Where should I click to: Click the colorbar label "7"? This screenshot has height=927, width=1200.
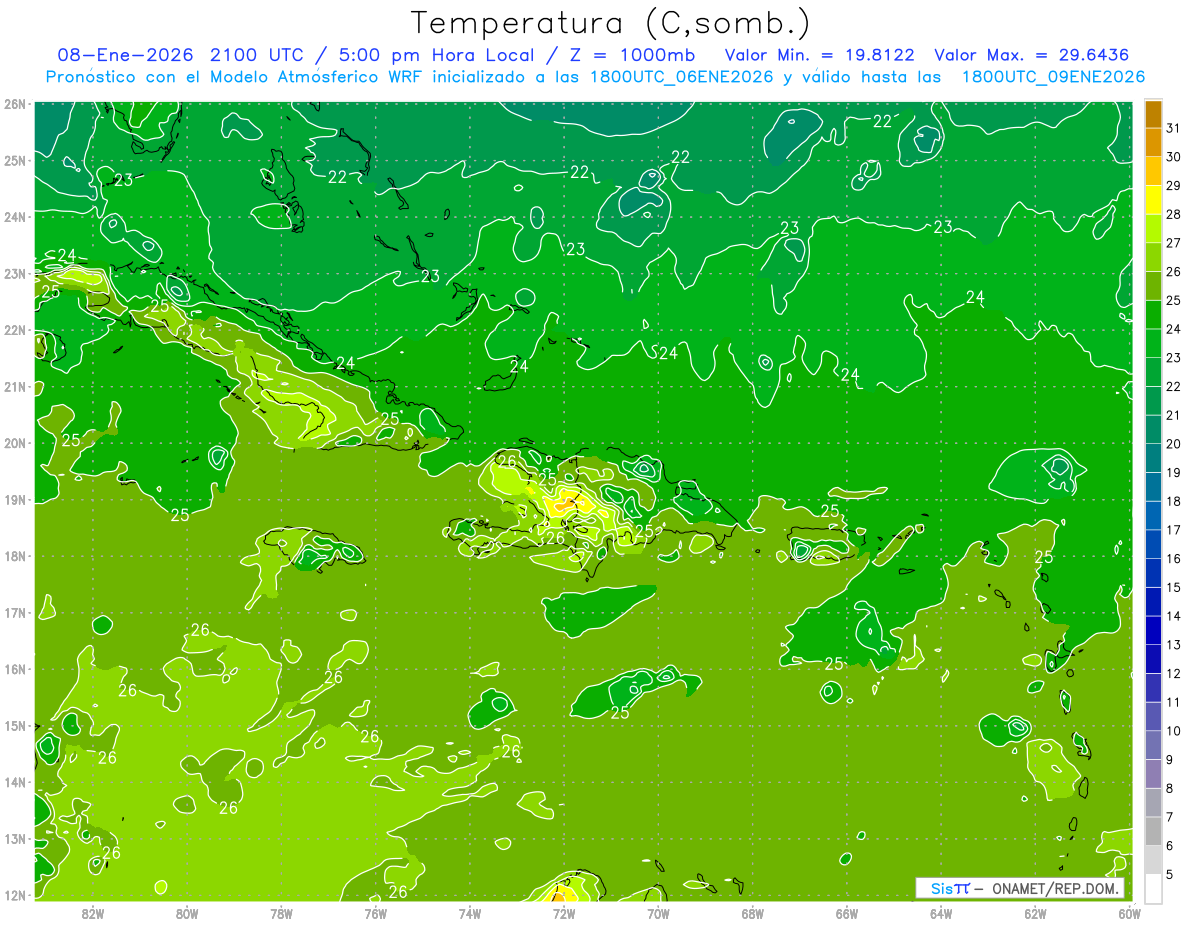pyautogui.click(x=1170, y=817)
